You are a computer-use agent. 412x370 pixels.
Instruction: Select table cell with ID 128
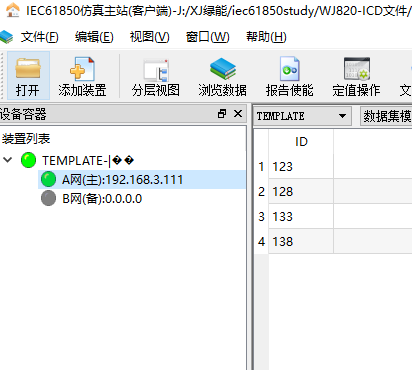301,191
